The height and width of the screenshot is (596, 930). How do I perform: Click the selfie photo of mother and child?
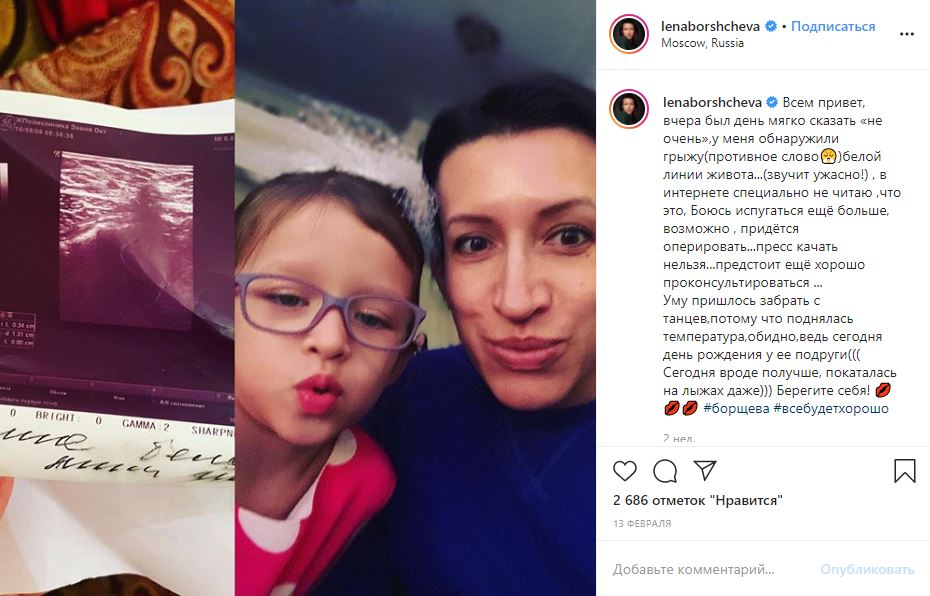(x=415, y=298)
